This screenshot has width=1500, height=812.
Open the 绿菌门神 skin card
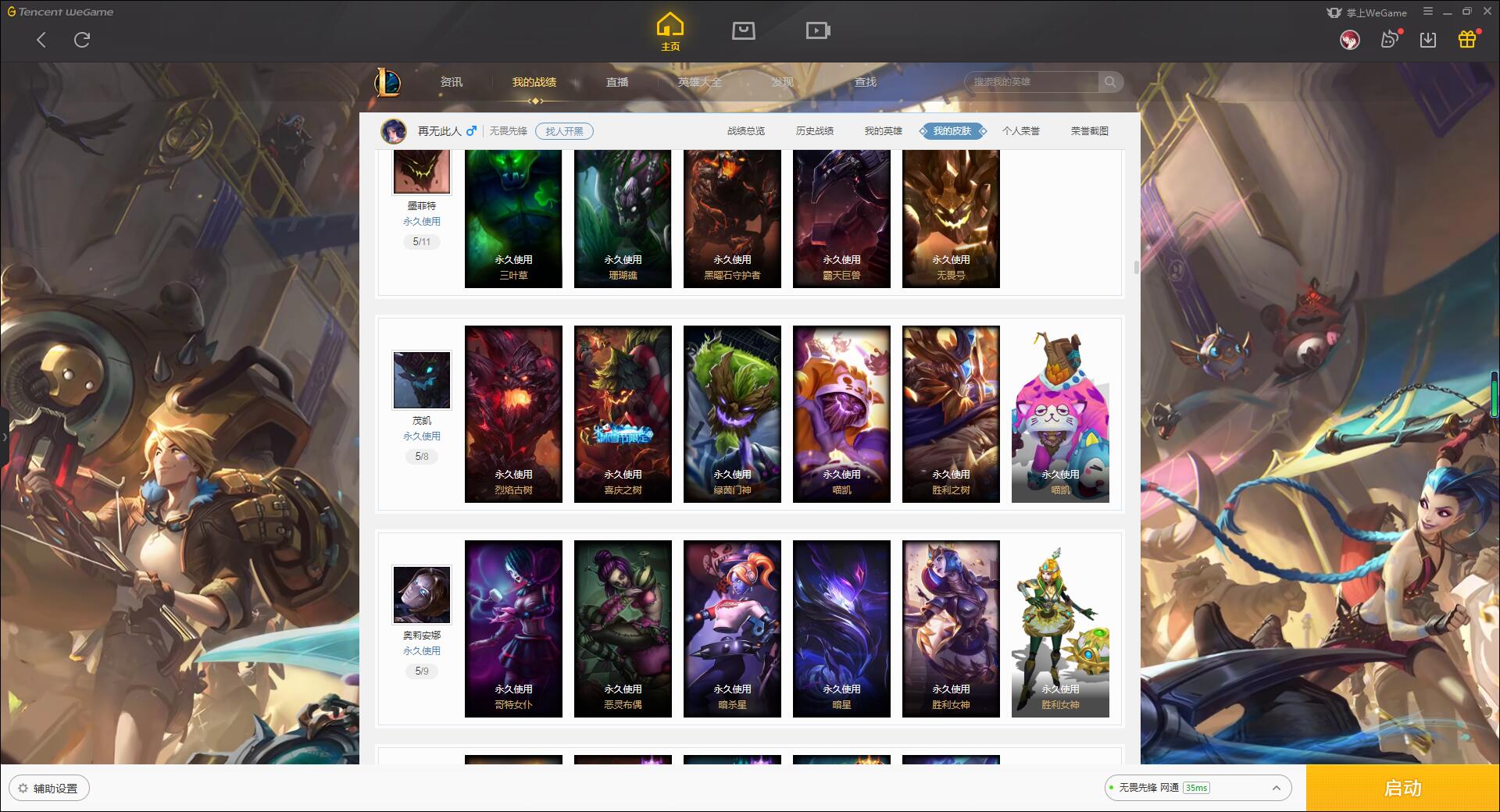click(x=732, y=414)
